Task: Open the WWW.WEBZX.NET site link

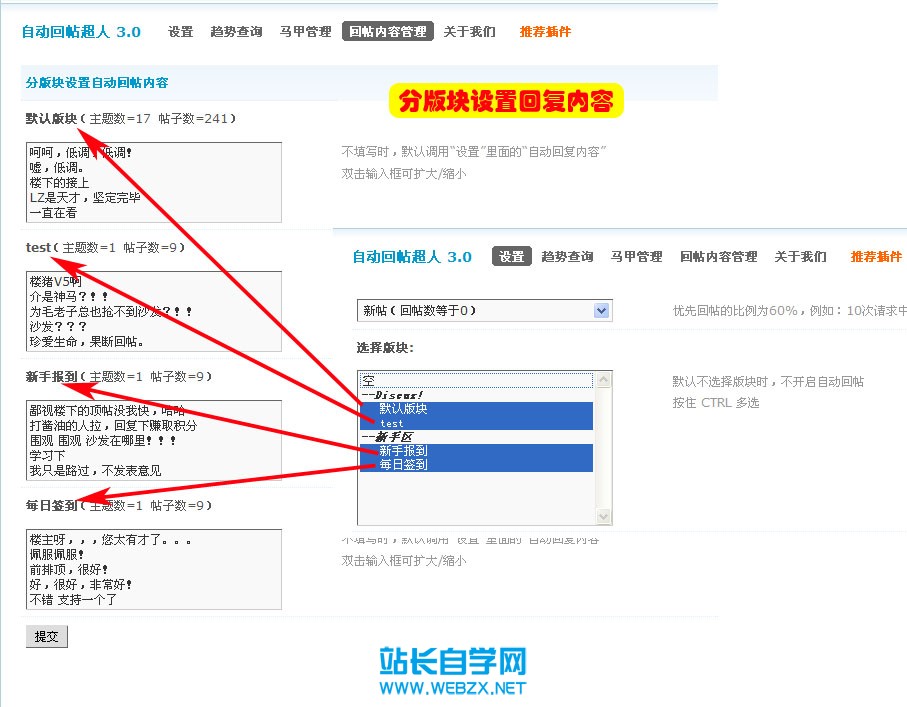Action: (x=455, y=688)
